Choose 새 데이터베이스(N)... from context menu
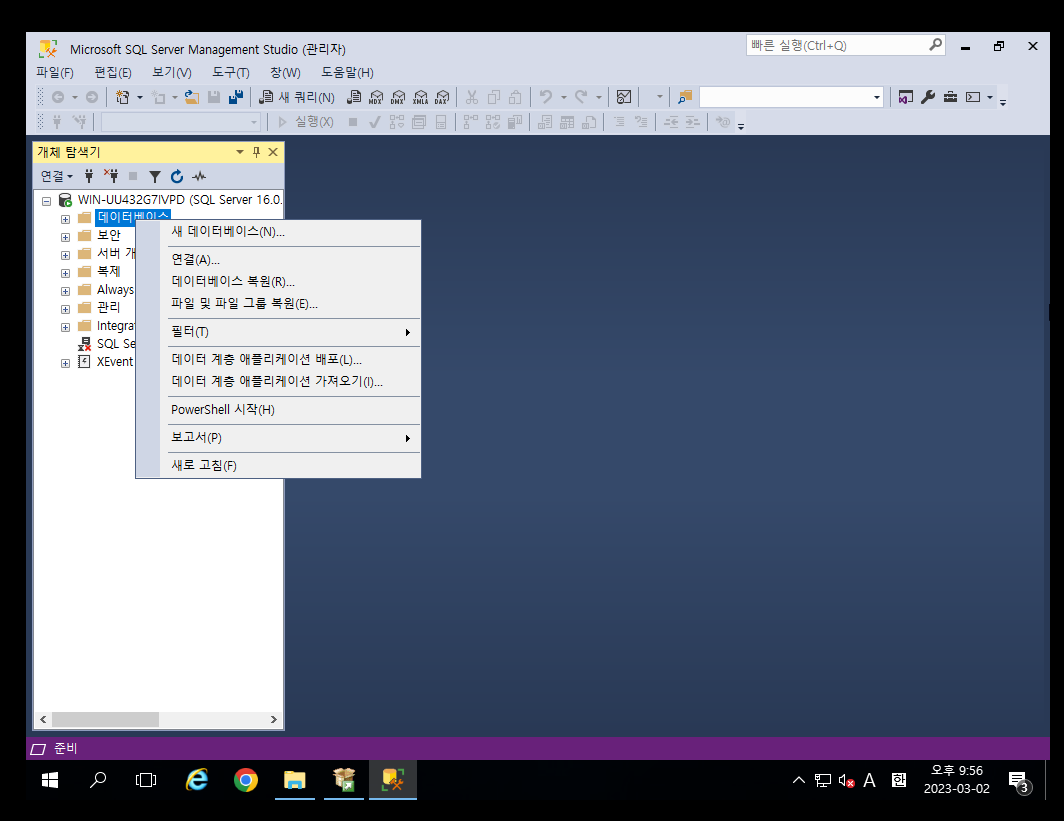1064x821 pixels. pyautogui.click(x=278, y=231)
